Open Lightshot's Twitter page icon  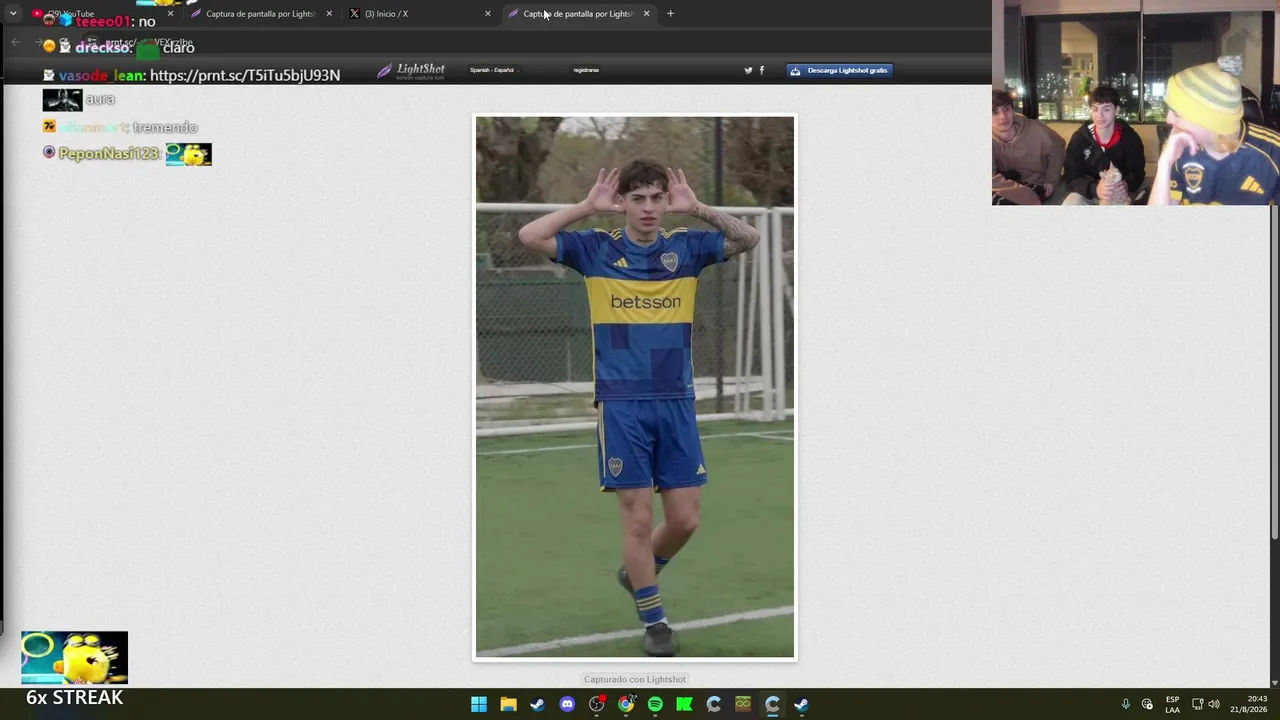(748, 70)
